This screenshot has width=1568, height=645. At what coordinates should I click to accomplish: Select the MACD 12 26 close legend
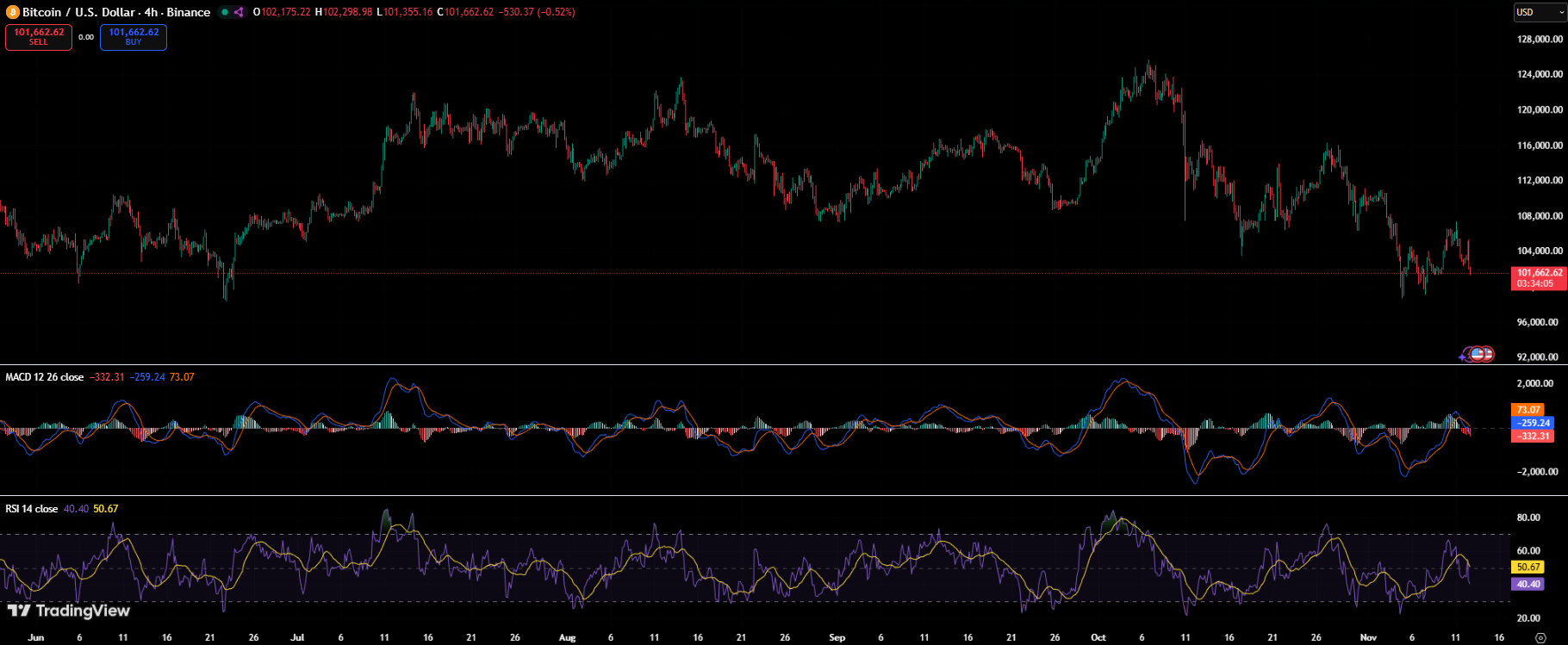click(x=45, y=377)
